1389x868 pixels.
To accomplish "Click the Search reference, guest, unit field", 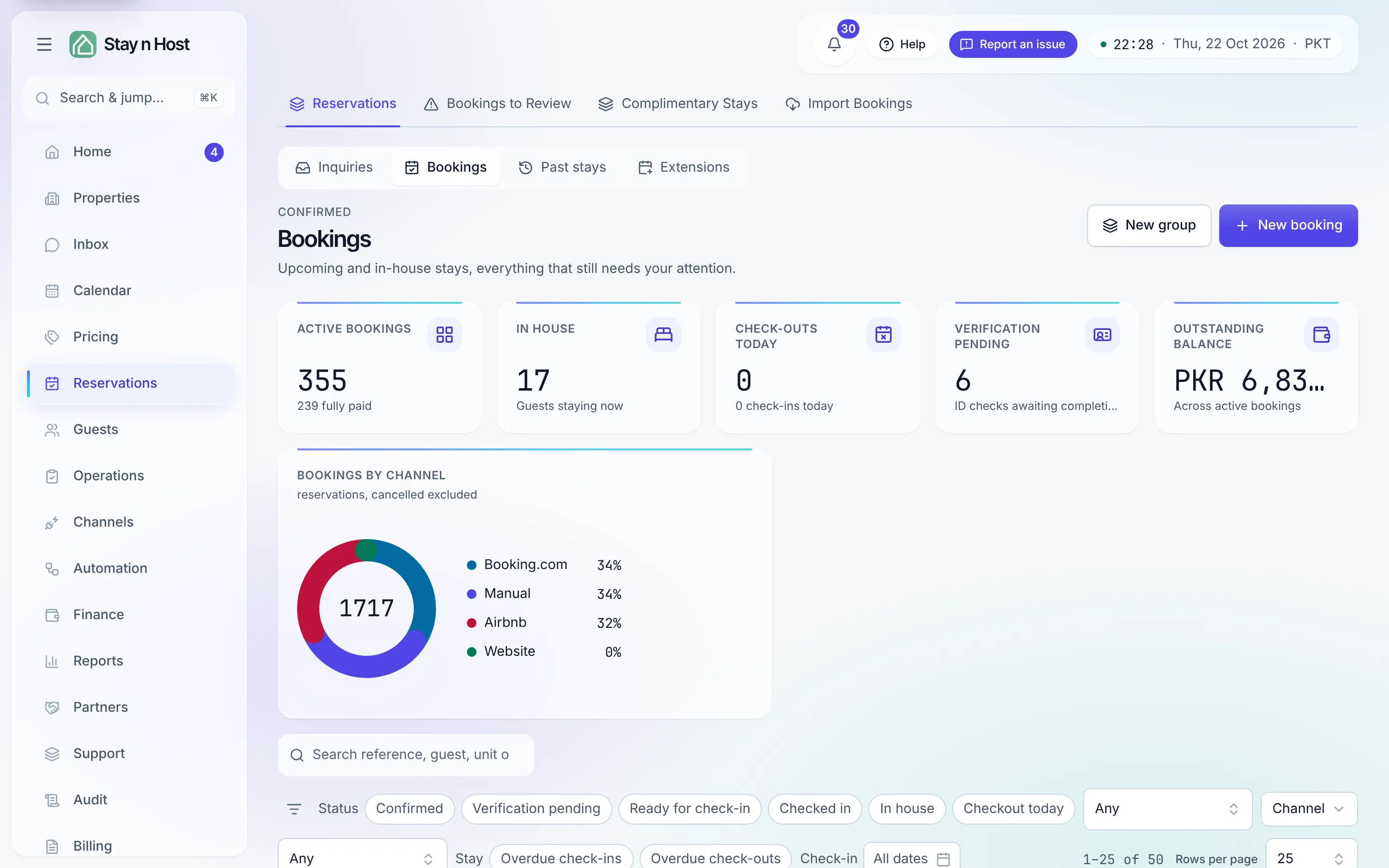I will pos(406,755).
